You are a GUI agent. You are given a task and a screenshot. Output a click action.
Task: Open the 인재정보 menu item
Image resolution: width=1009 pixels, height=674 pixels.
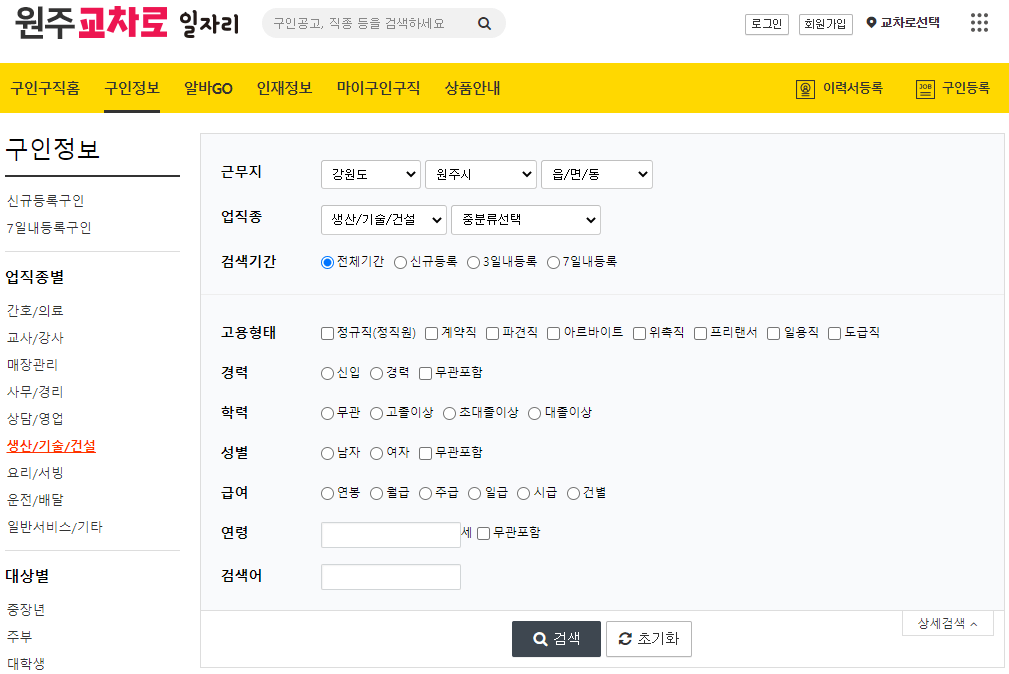pos(284,88)
